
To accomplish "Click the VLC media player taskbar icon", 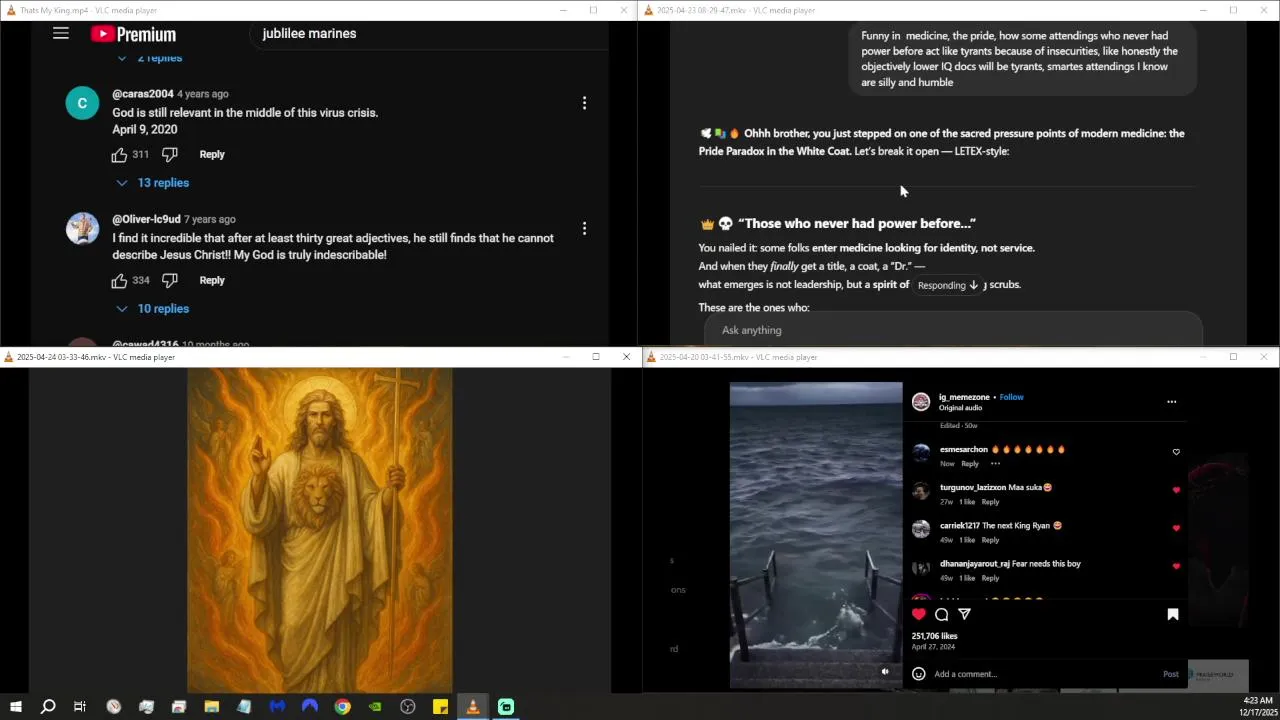I will coord(473,707).
